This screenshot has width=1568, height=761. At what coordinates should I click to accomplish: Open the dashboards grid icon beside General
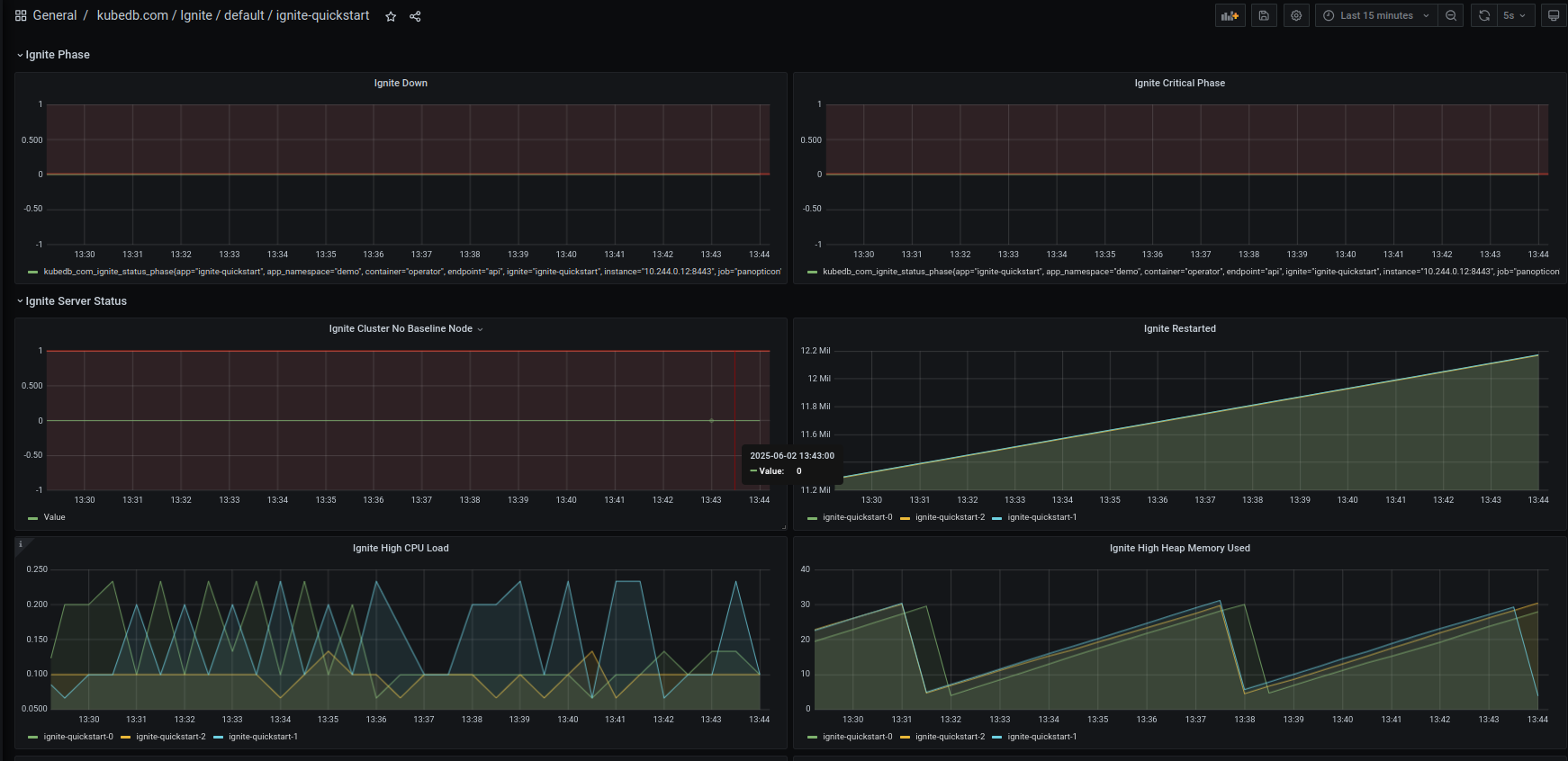pos(21,15)
